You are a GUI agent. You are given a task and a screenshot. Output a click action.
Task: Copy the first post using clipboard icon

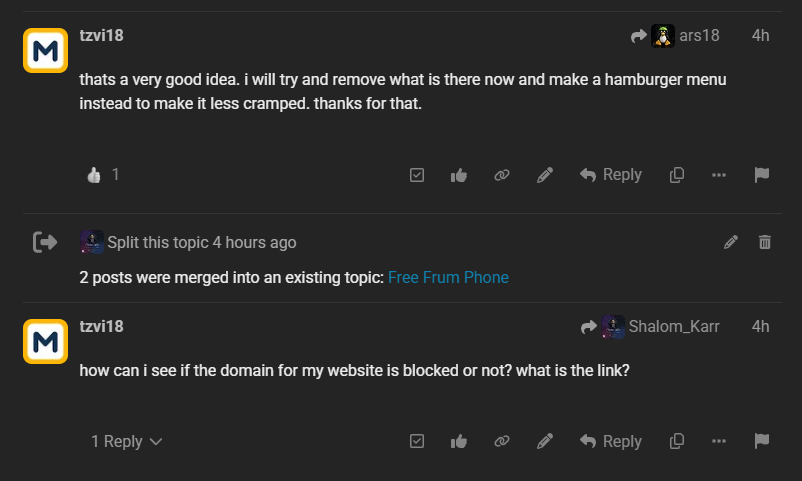677,175
